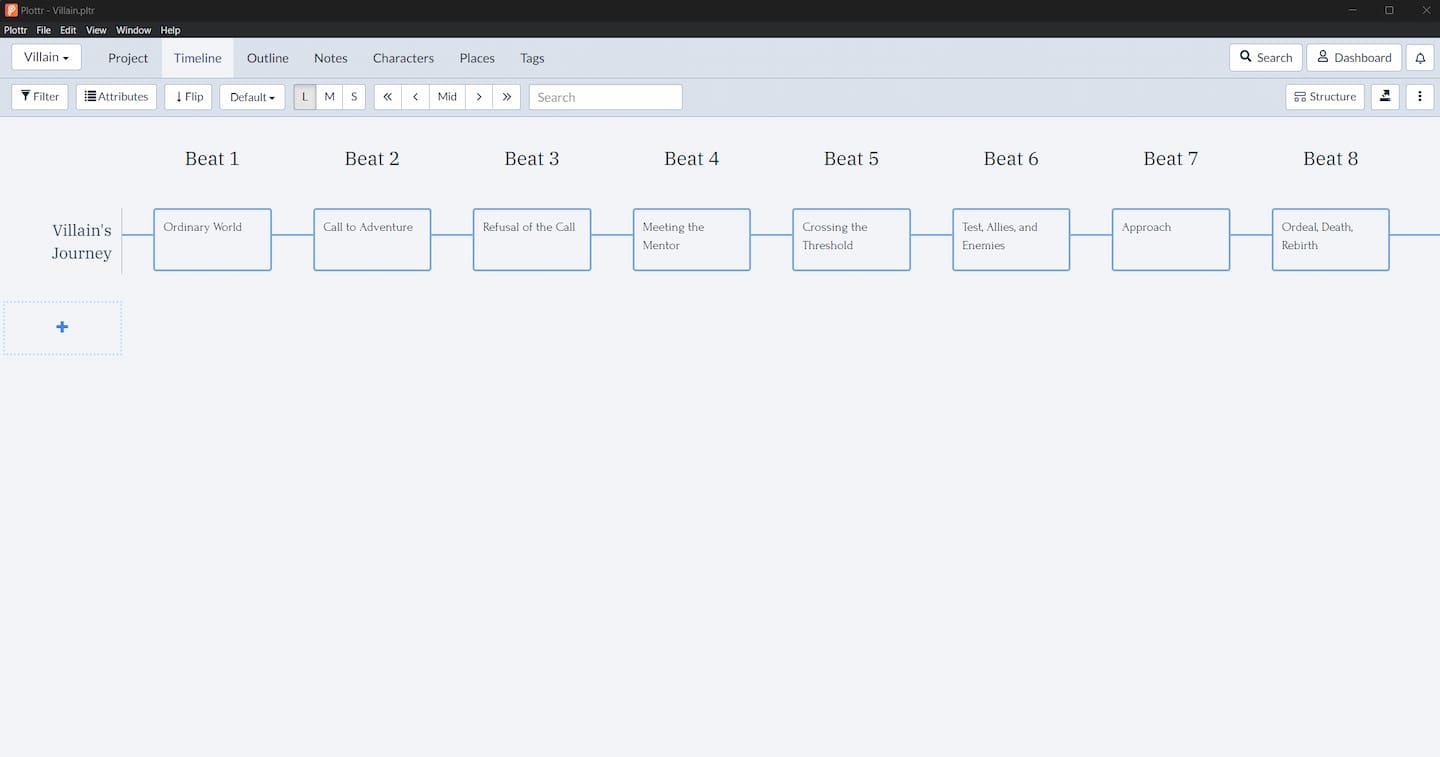Click the notifications bell icon
1440x757 pixels.
(x=1420, y=58)
